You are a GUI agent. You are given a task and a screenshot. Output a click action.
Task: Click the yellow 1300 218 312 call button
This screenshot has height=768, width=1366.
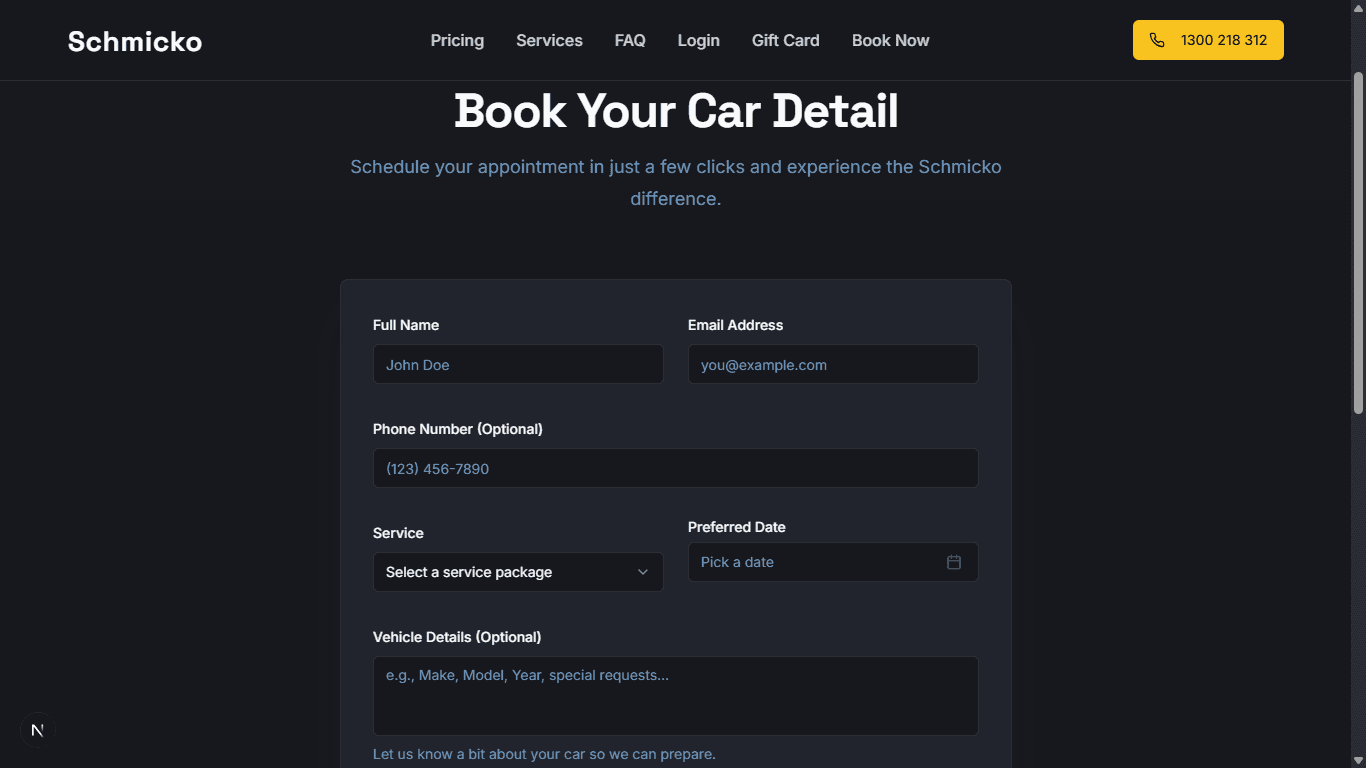point(1208,40)
